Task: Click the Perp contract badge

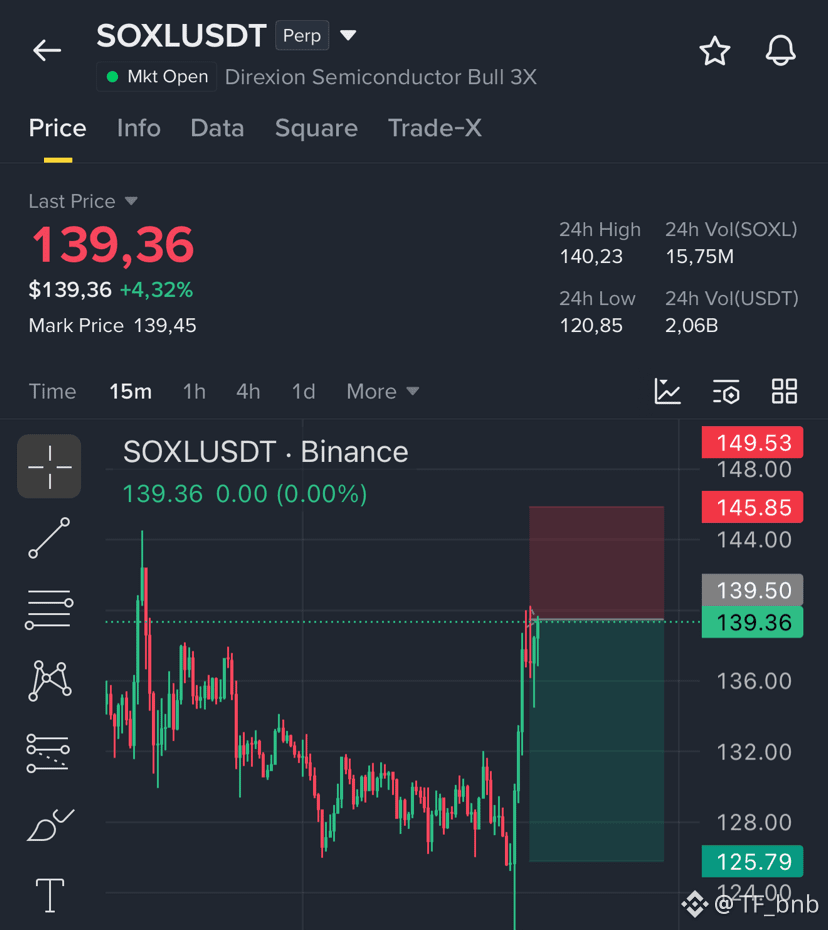Action: (x=302, y=36)
